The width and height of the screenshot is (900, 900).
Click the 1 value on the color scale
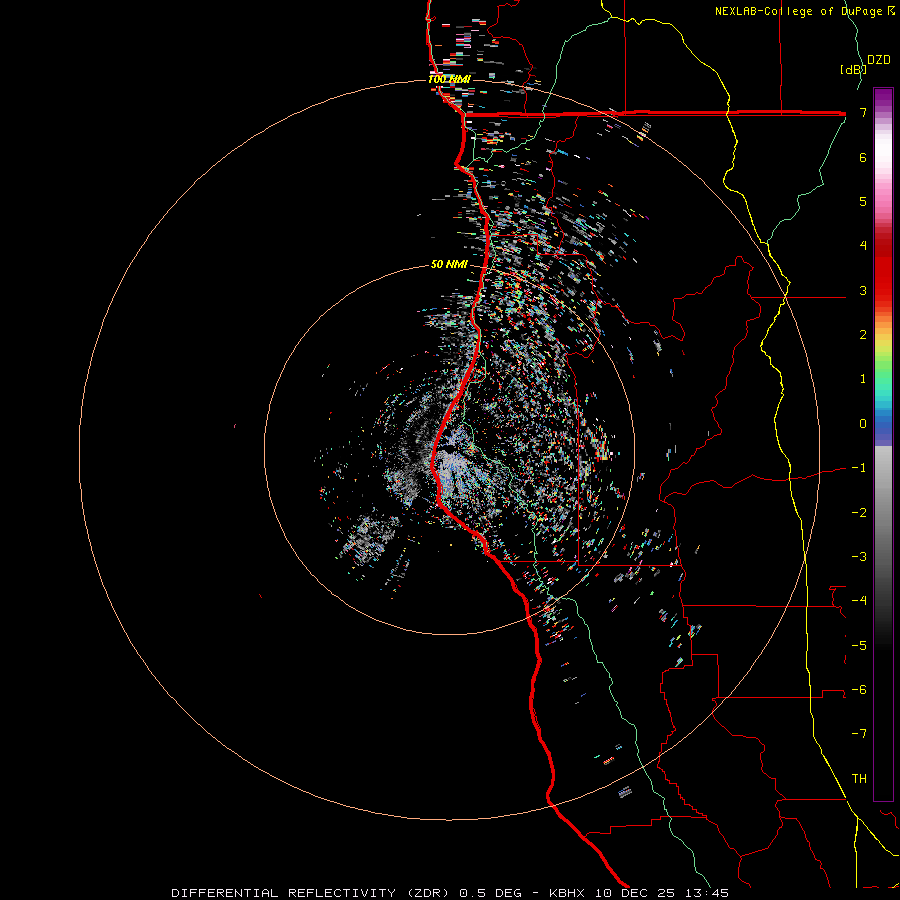(x=863, y=379)
